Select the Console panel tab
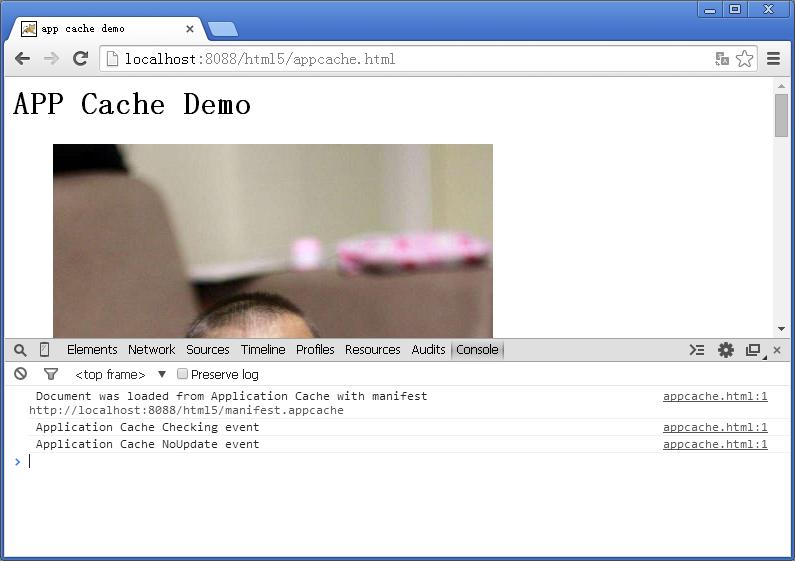This screenshot has width=795, height=561. (477, 349)
